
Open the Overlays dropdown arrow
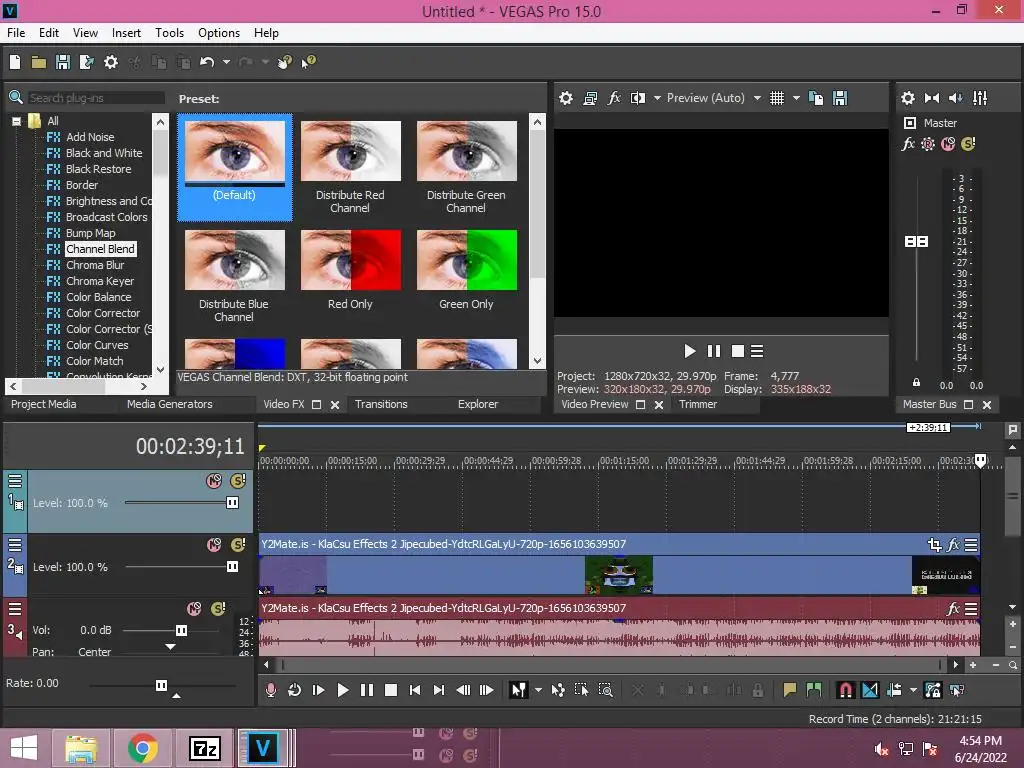[x=796, y=98]
